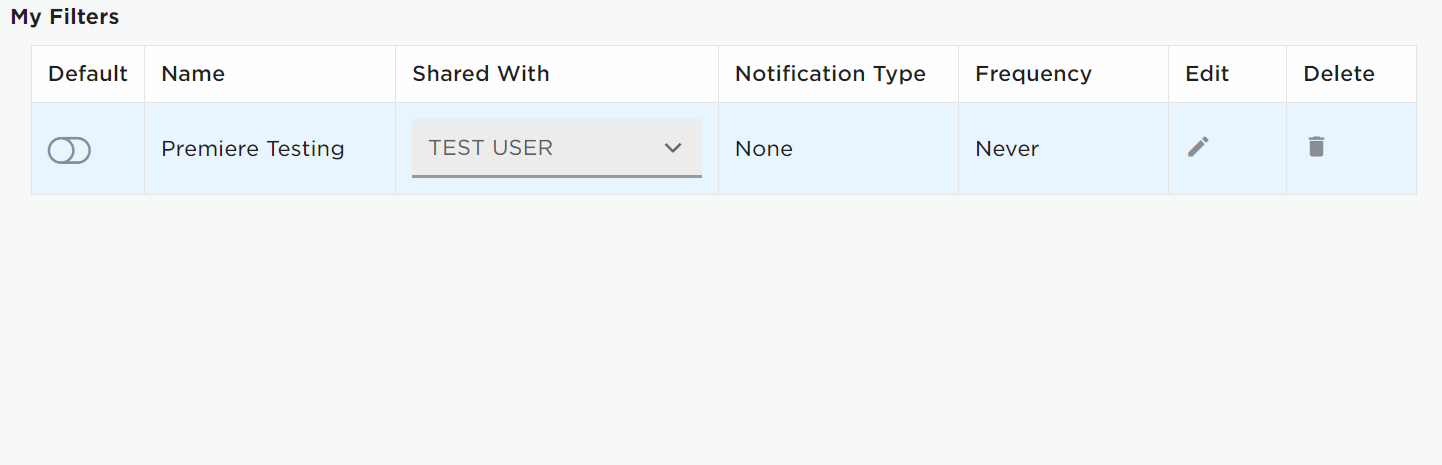Click the Edit column header
Screen dimensions: 1442x465
tap(1207, 74)
